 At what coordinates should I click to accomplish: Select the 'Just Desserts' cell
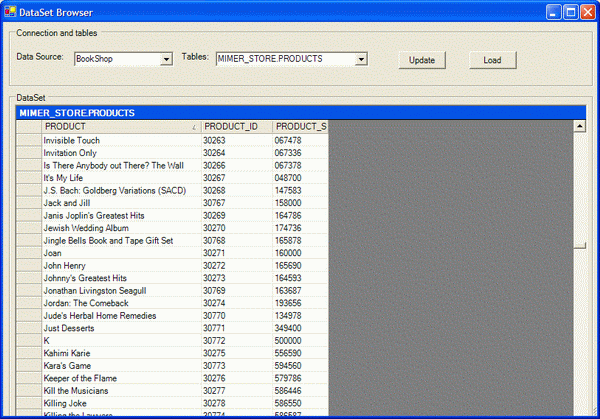(121, 328)
